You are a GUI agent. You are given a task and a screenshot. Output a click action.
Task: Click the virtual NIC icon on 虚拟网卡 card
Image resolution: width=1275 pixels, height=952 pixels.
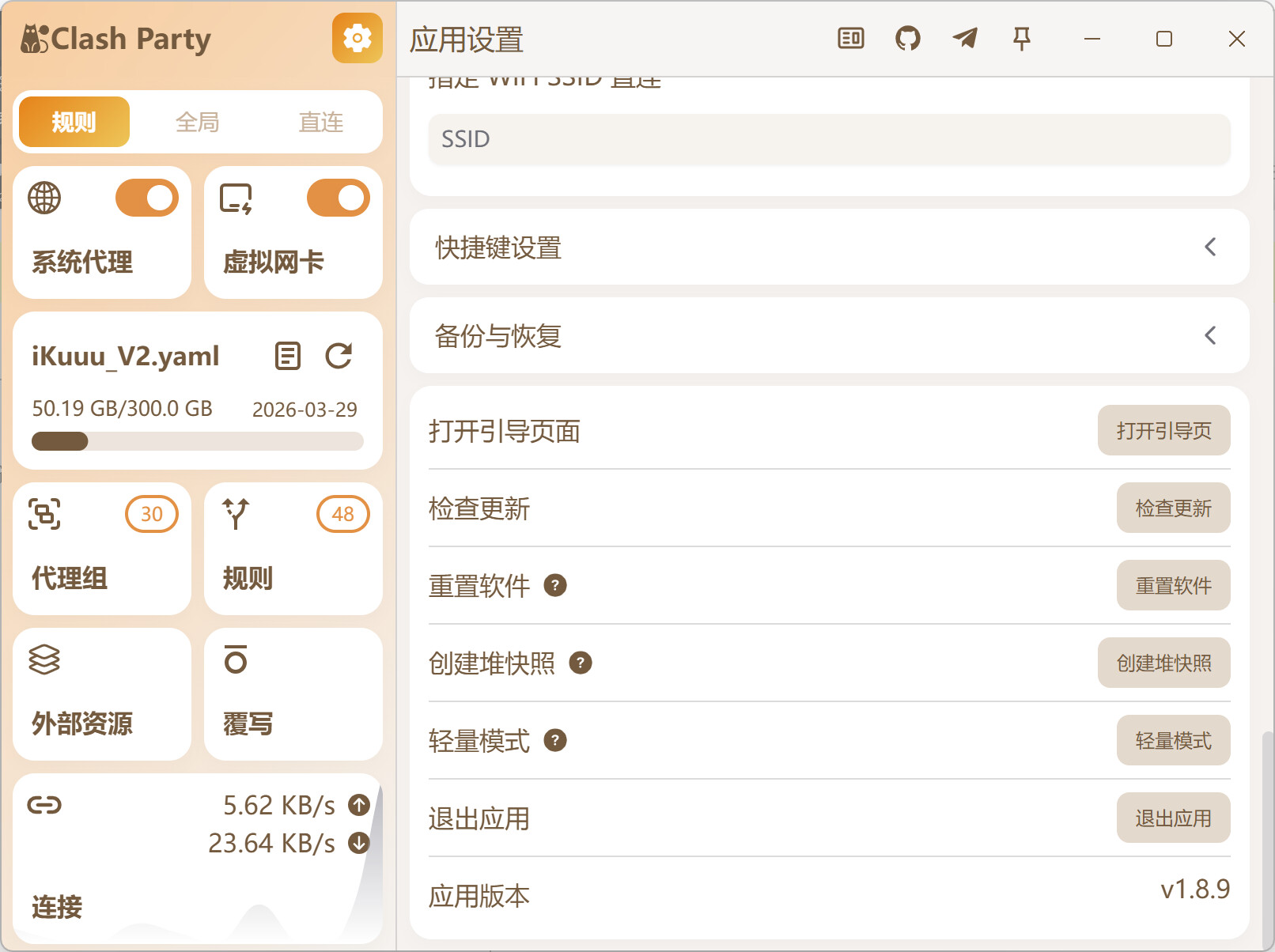[x=236, y=198]
